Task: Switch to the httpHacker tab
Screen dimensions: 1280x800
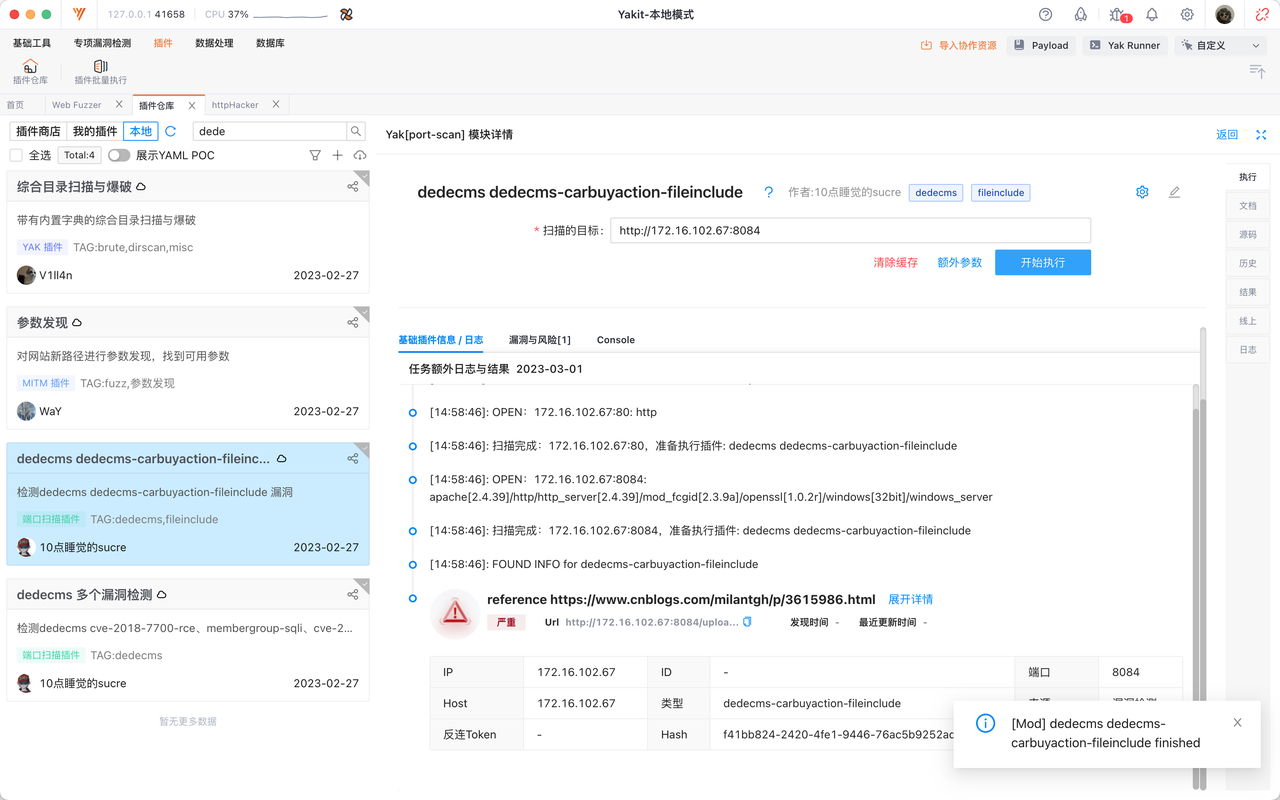Action: coord(235,105)
